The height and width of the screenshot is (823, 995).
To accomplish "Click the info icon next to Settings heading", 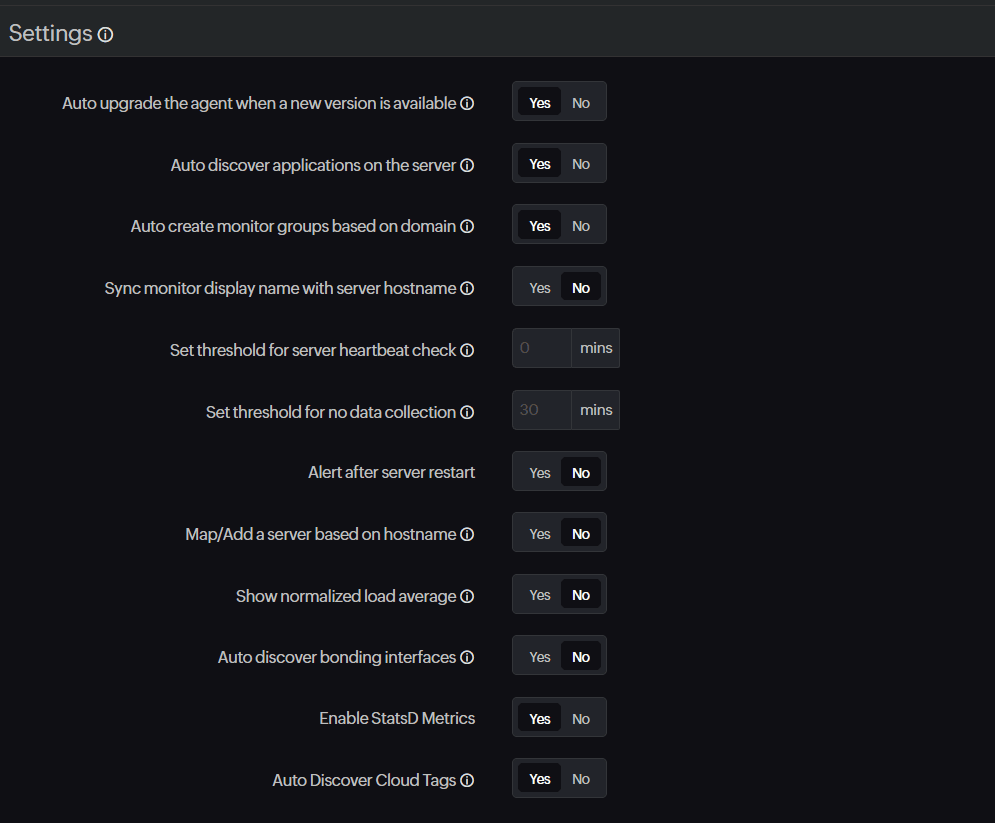I will click(106, 34).
